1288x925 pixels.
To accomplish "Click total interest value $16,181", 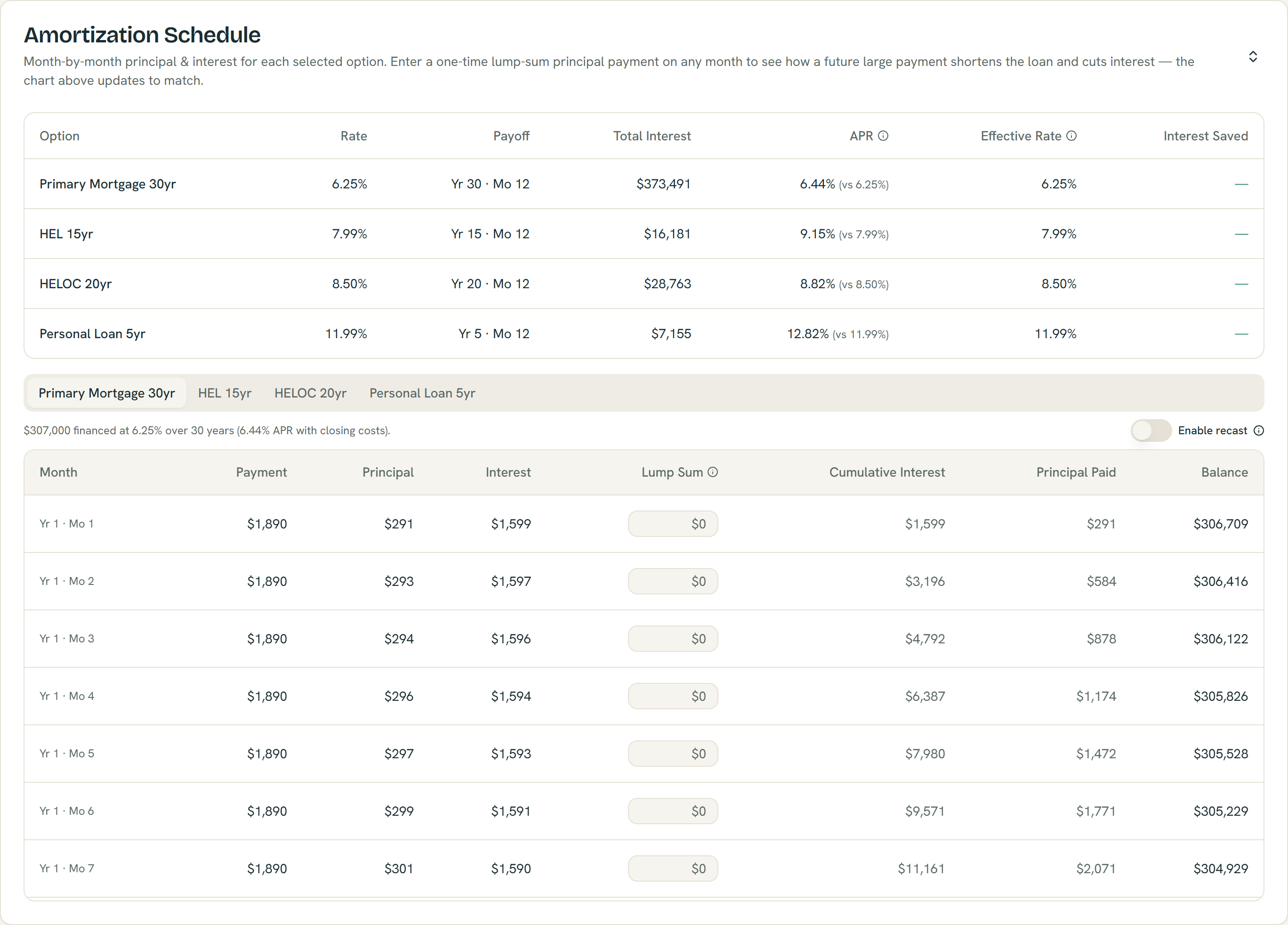I will tap(667, 234).
